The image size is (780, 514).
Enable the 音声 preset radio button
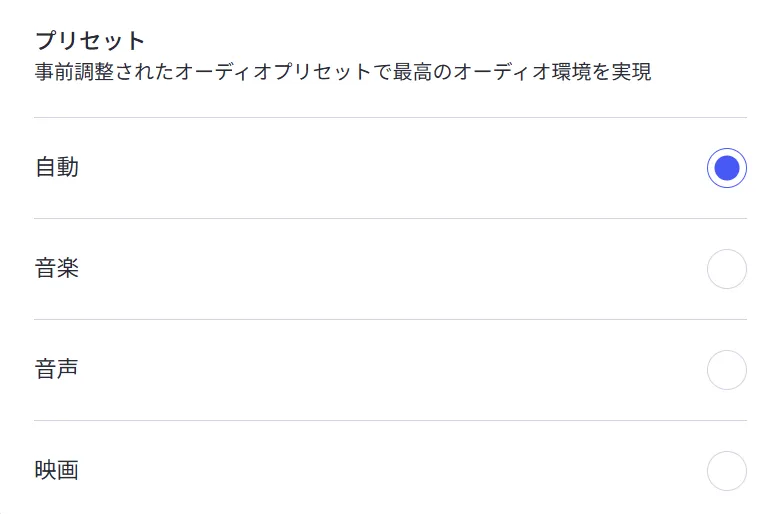(726, 370)
